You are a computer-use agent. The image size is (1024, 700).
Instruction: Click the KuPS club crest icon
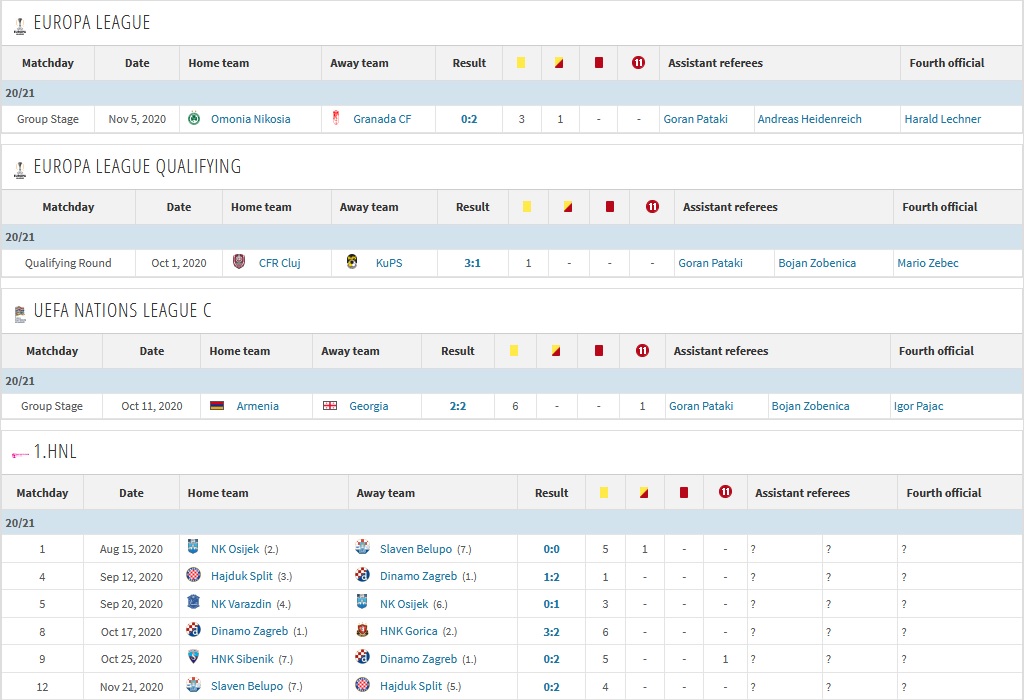click(x=352, y=262)
